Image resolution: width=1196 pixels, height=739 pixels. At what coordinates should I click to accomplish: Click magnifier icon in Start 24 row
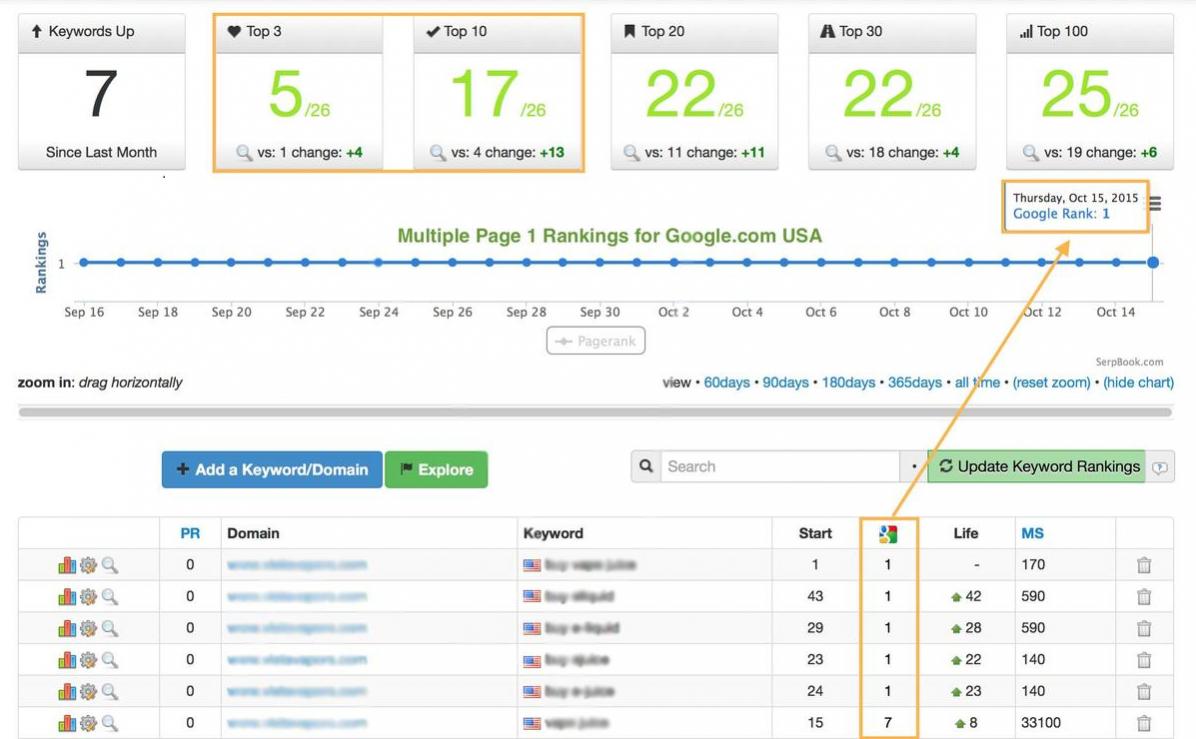coord(110,692)
